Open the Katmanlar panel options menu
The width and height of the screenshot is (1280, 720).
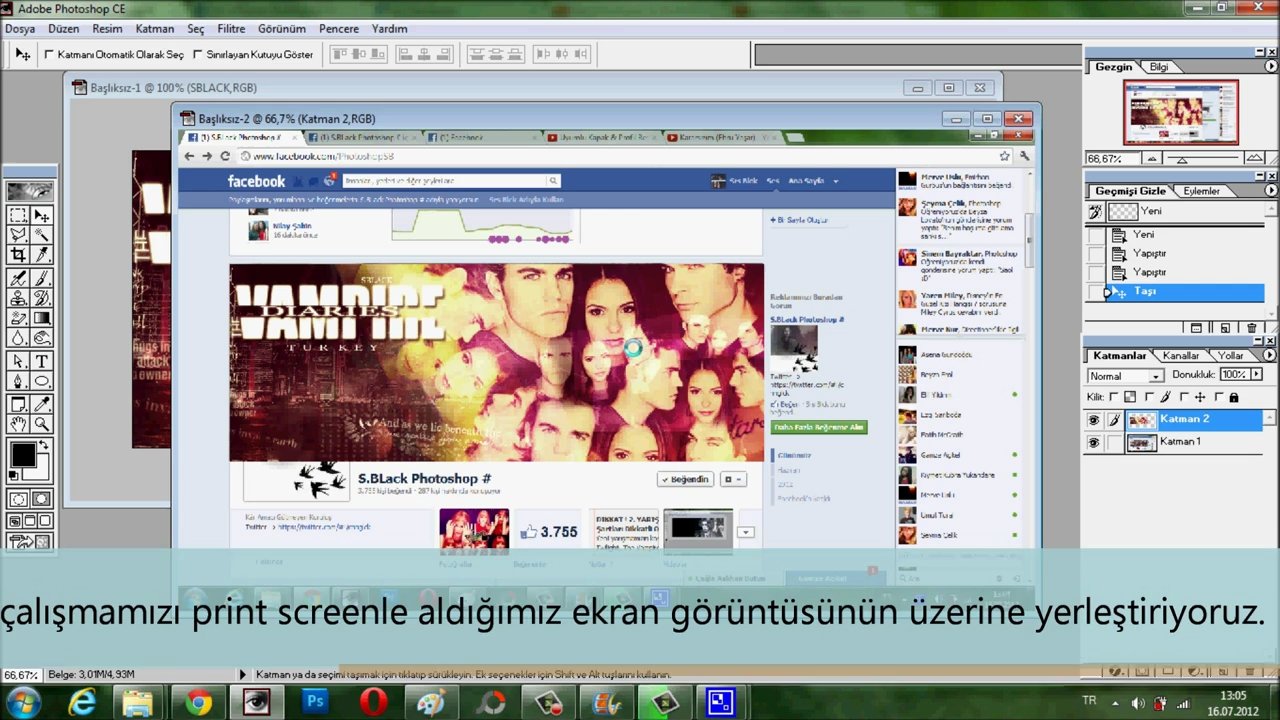click(1271, 355)
